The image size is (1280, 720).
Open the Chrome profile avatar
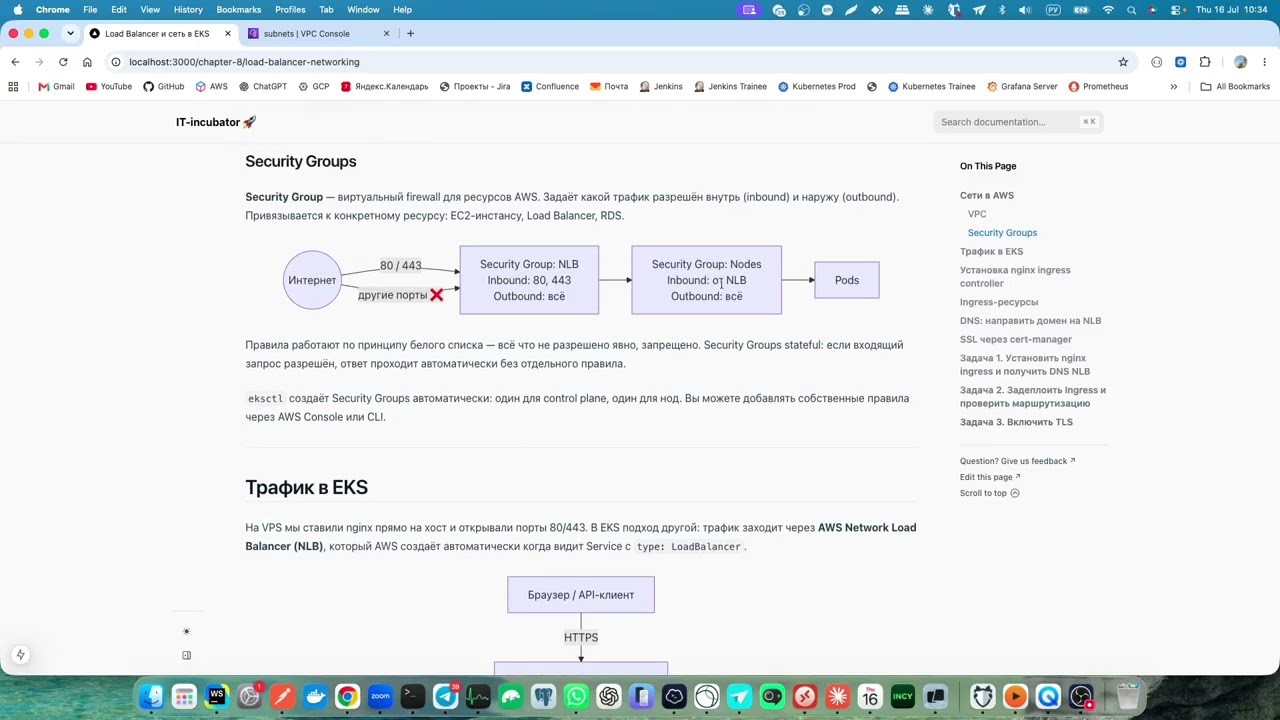tap(1241, 62)
